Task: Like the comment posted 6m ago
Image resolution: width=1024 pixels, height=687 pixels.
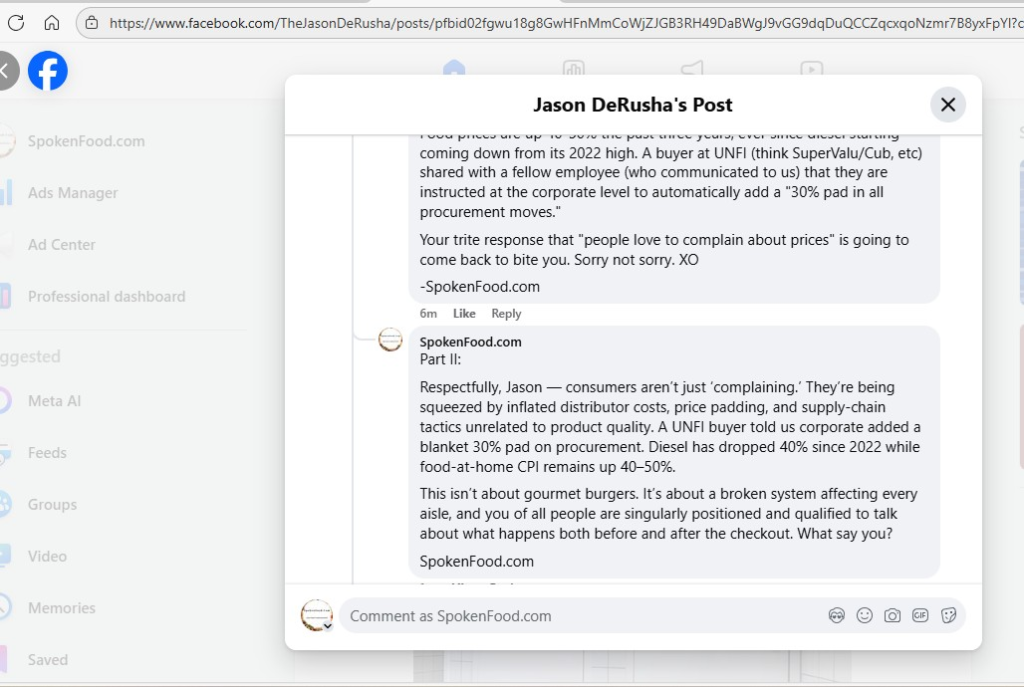Action: tap(464, 313)
